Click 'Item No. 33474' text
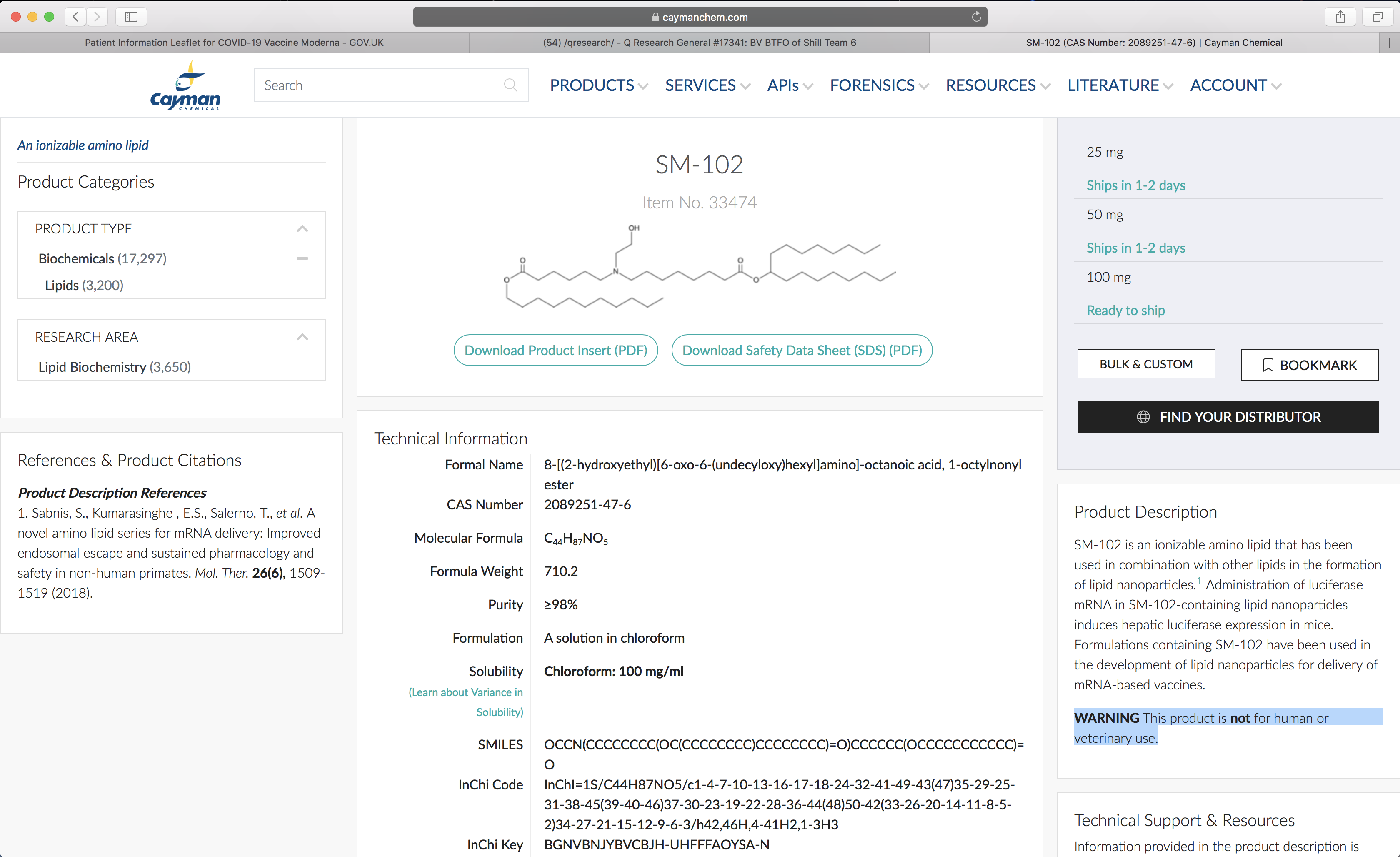Screen dimensions: 1400x857 click(x=700, y=202)
